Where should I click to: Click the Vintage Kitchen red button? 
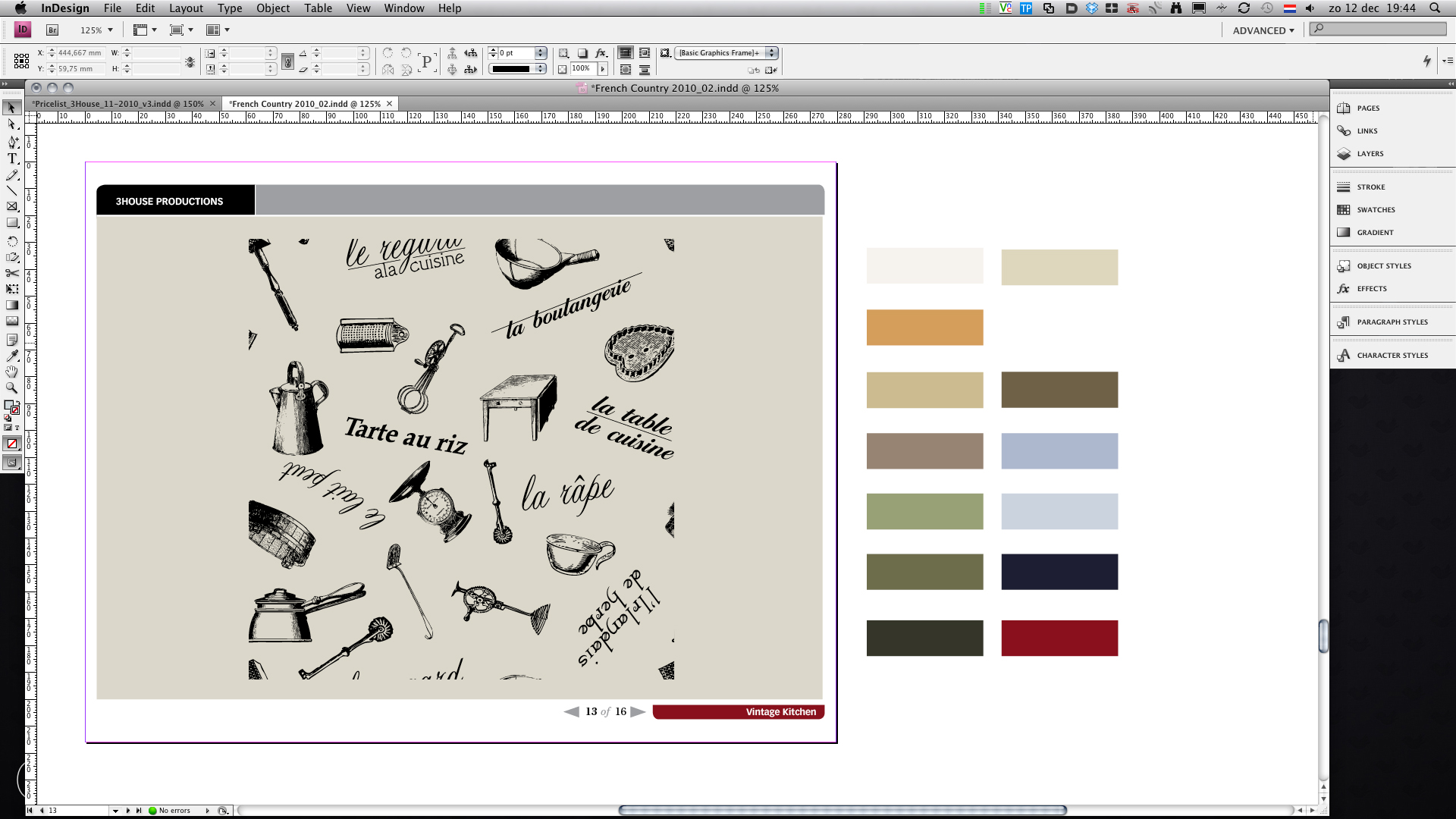(738, 711)
